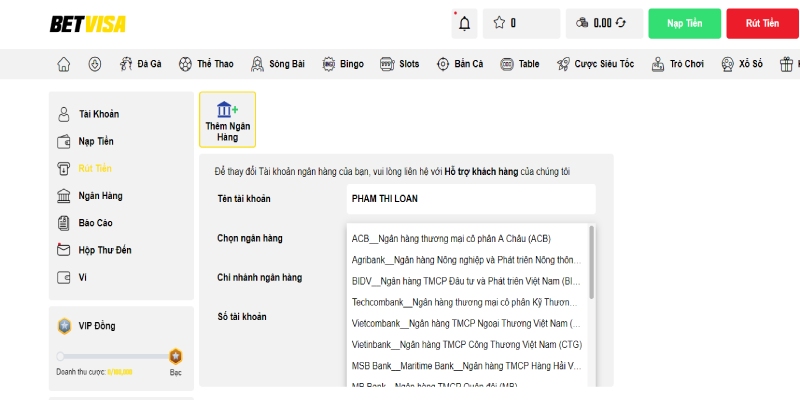Click the Hộp Thư Đến envelope icon
Viewport: 800px width, 400px height.
[x=64, y=250]
